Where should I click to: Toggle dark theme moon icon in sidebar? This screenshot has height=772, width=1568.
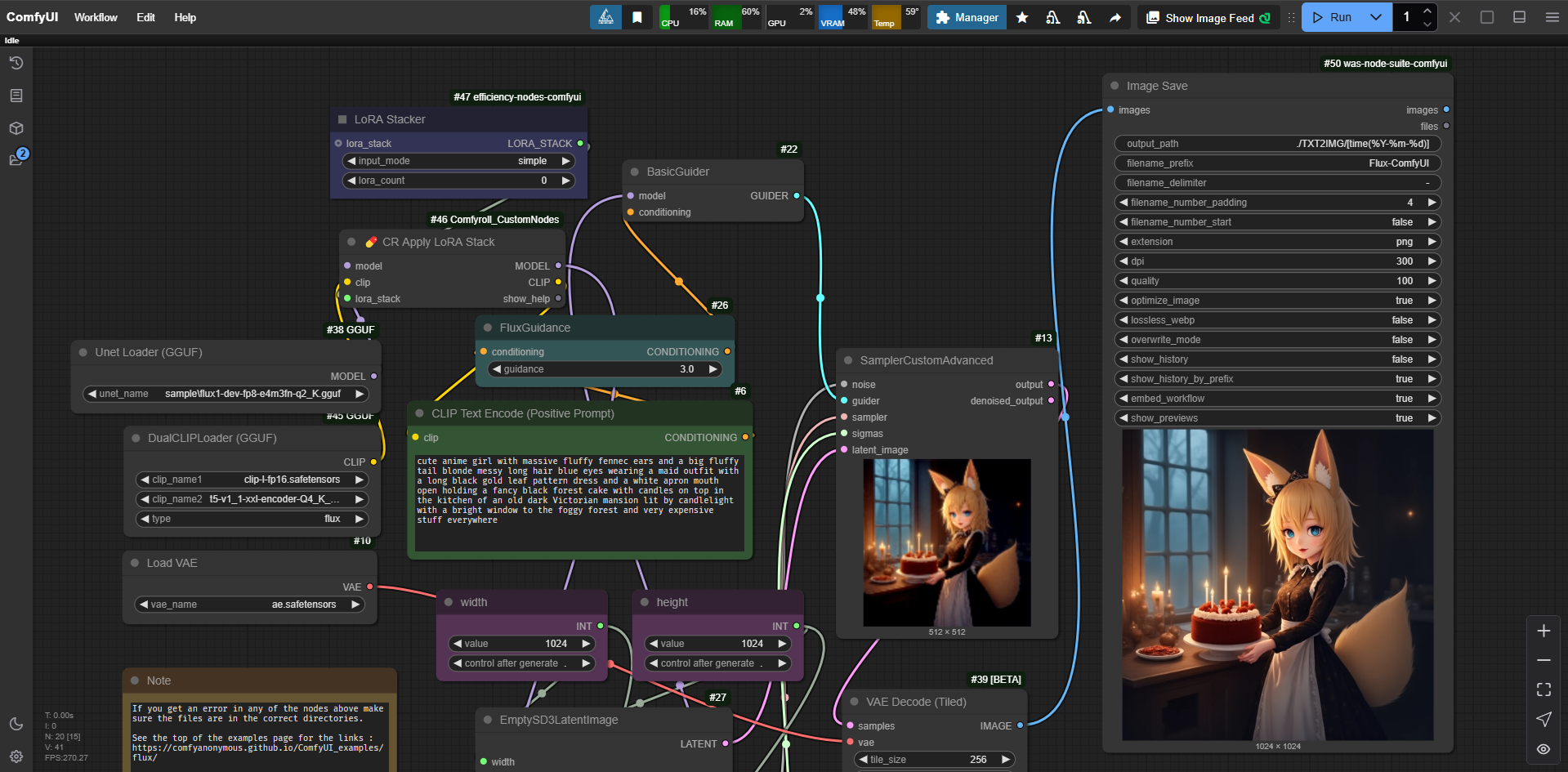16,724
